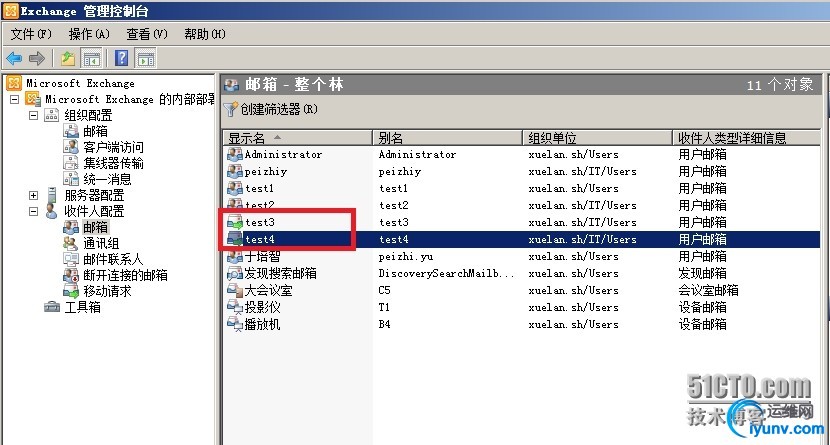Click the 大会议室 room mailbox icon
The width and height of the screenshot is (830, 445).
pos(234,290)
